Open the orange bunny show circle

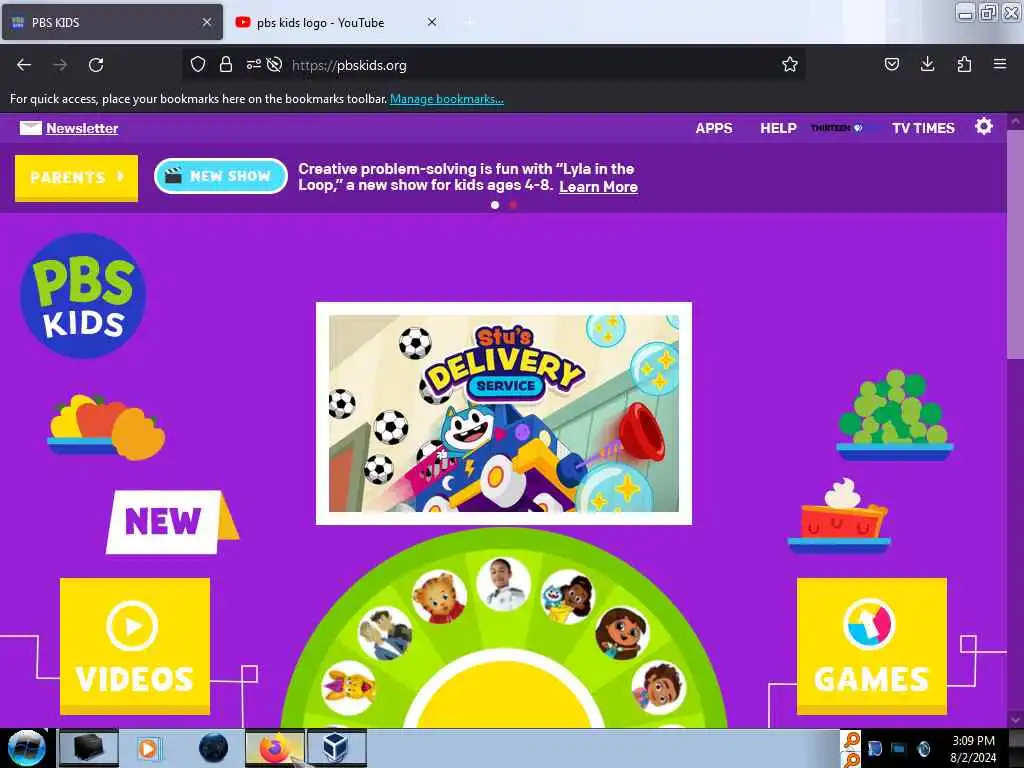[349, 688]
